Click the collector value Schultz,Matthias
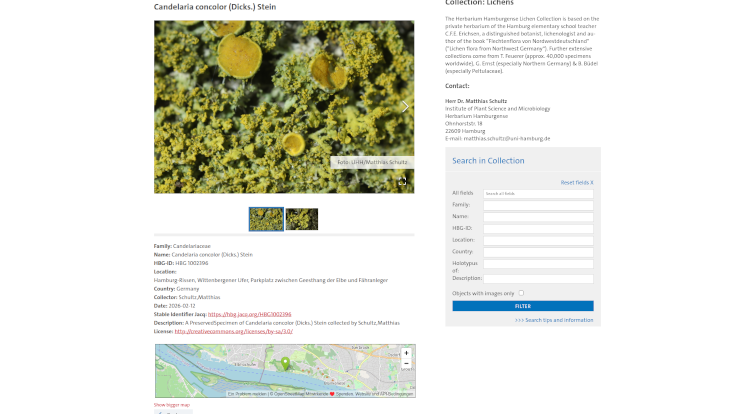Viewport: 733px width, 414px height. [x=199, y=297]
